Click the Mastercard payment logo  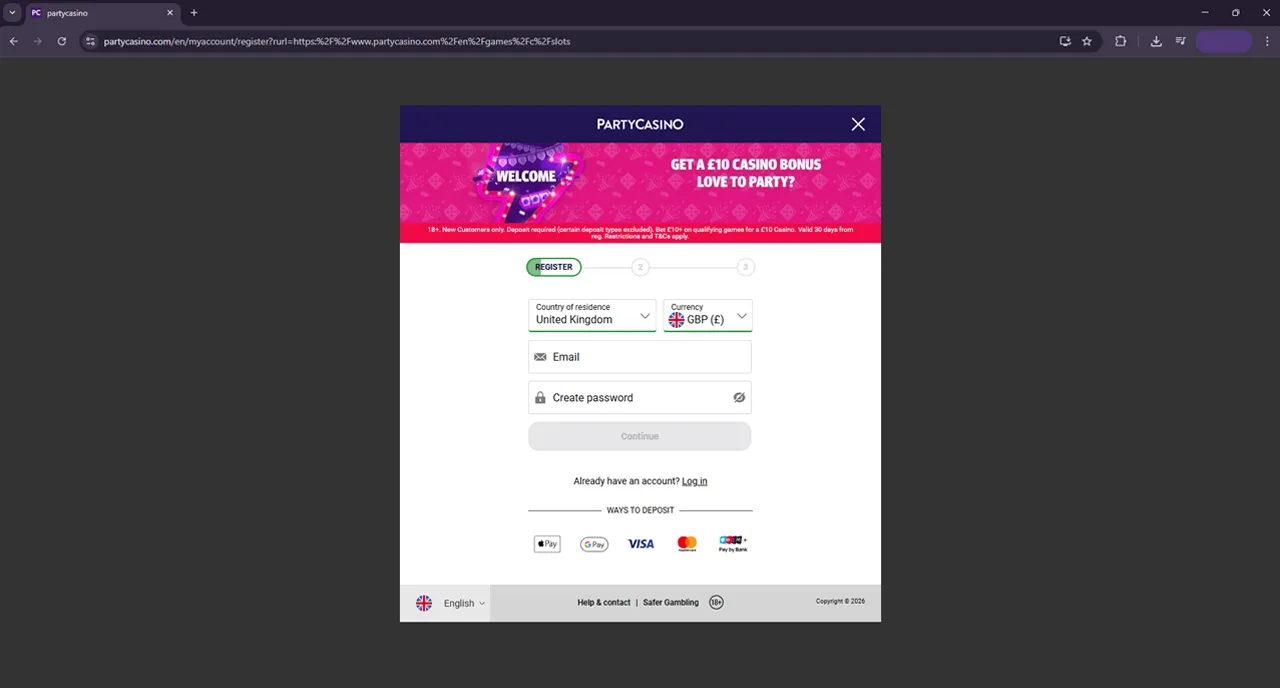coord(687,544)
